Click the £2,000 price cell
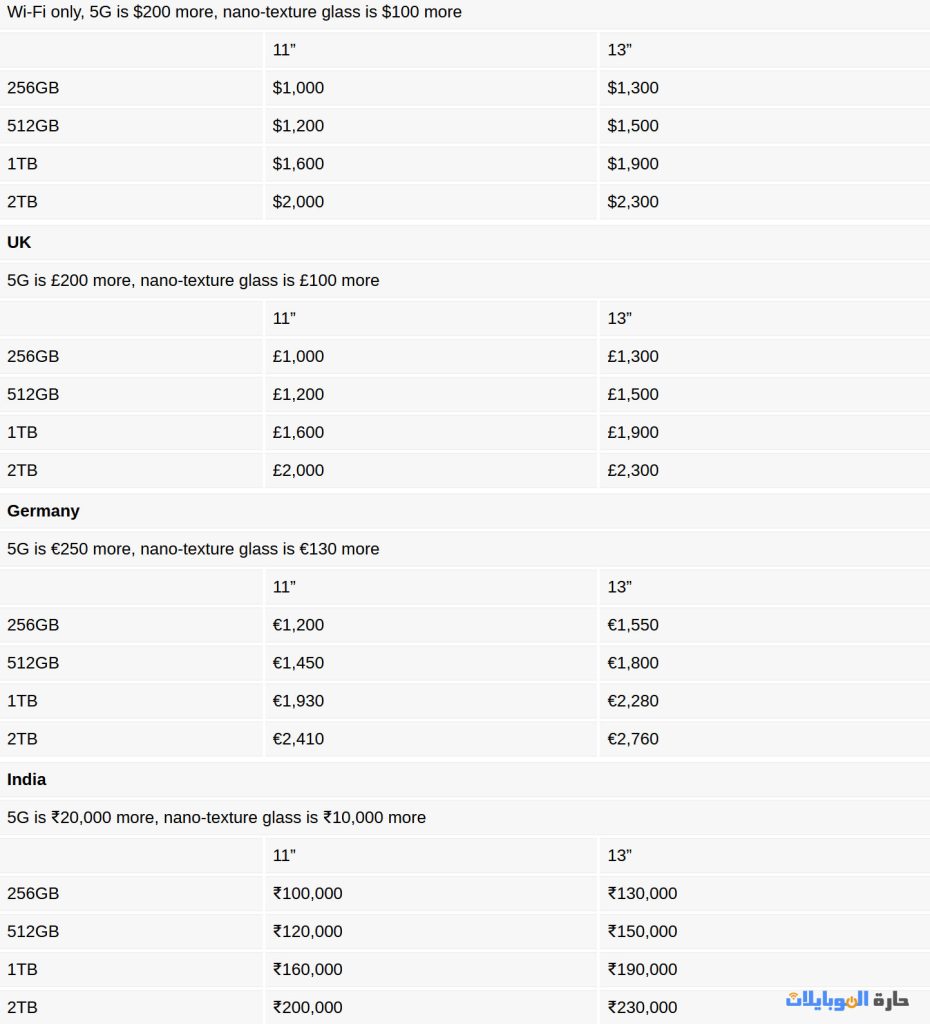 click(298, 471)
